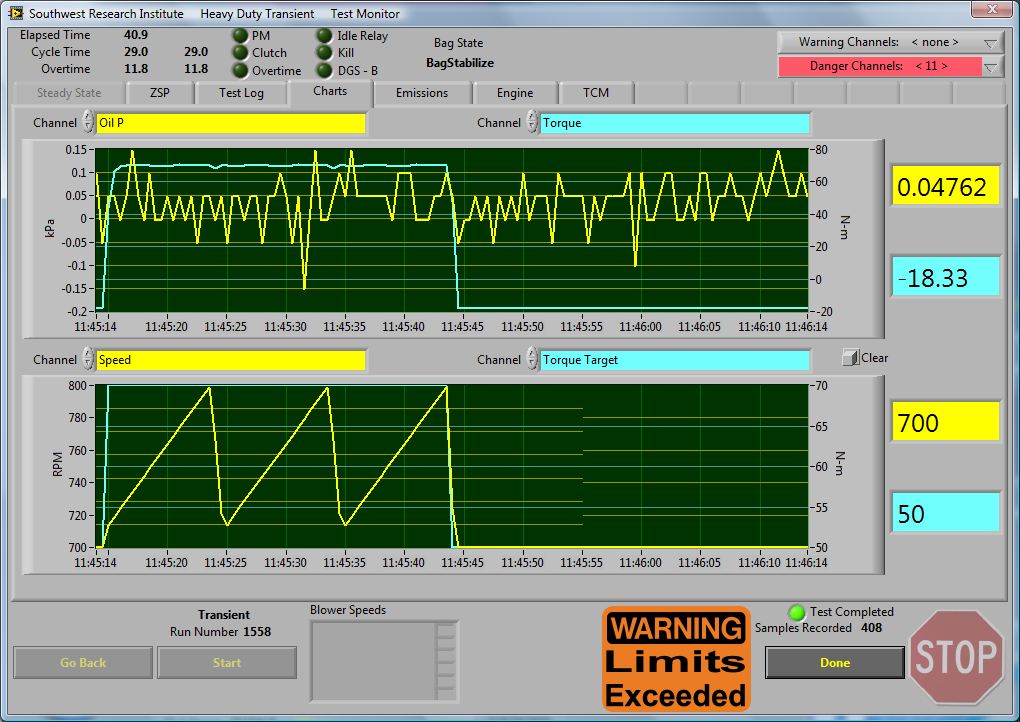The image size is (1020, 722).
Task: Click the cyan Torque channel field
Action: 675,123
